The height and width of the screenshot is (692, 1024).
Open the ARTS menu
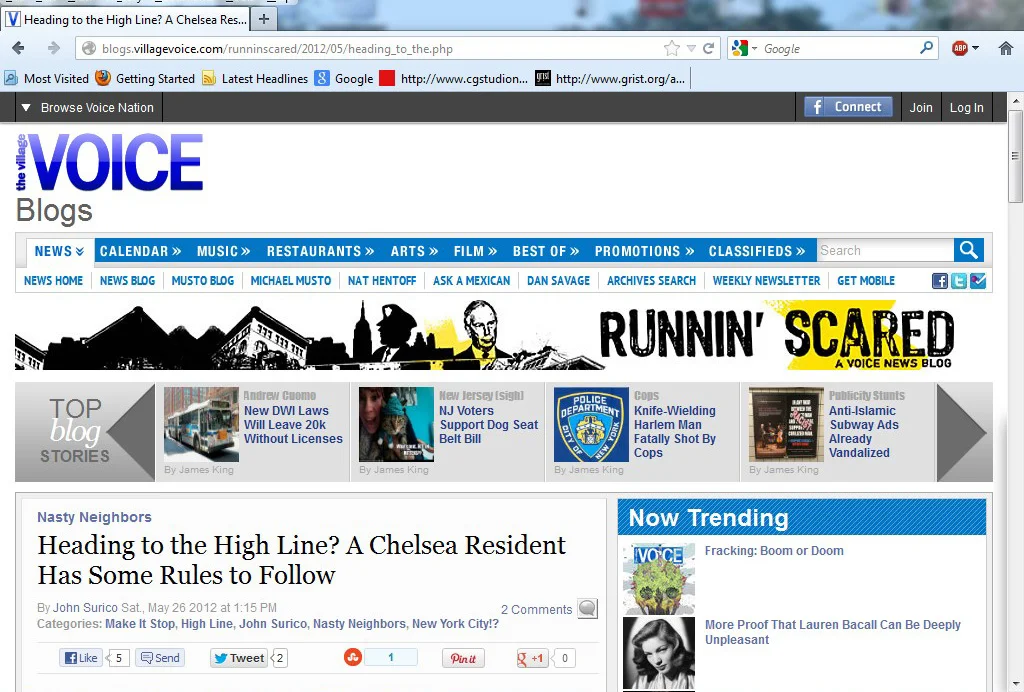(x=414, y=251)
